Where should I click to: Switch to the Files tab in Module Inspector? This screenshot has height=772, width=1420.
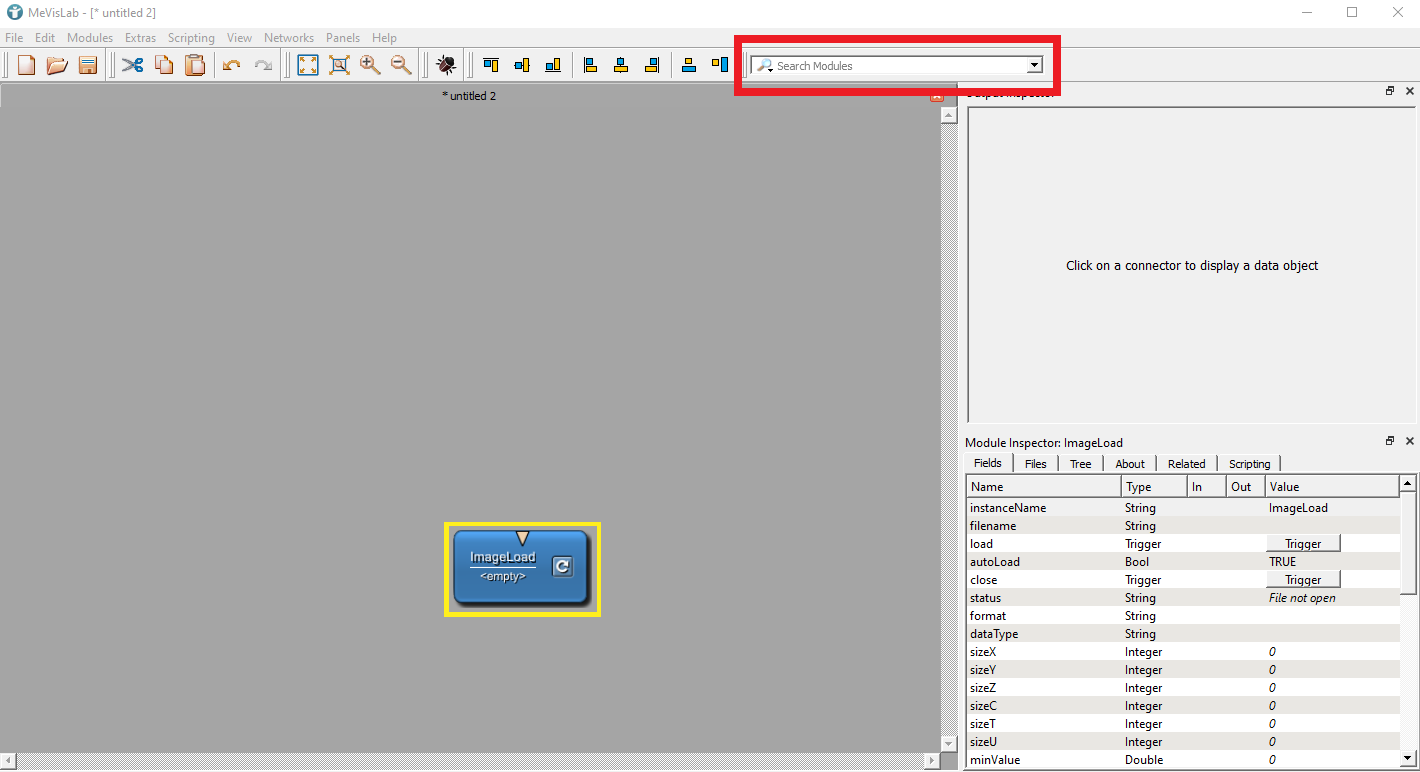pos(1035,464)
